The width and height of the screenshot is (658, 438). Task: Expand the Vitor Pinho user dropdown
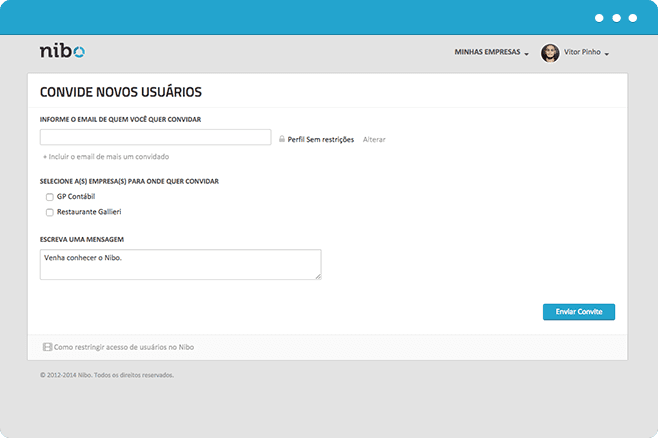click(x=586, y=52)
